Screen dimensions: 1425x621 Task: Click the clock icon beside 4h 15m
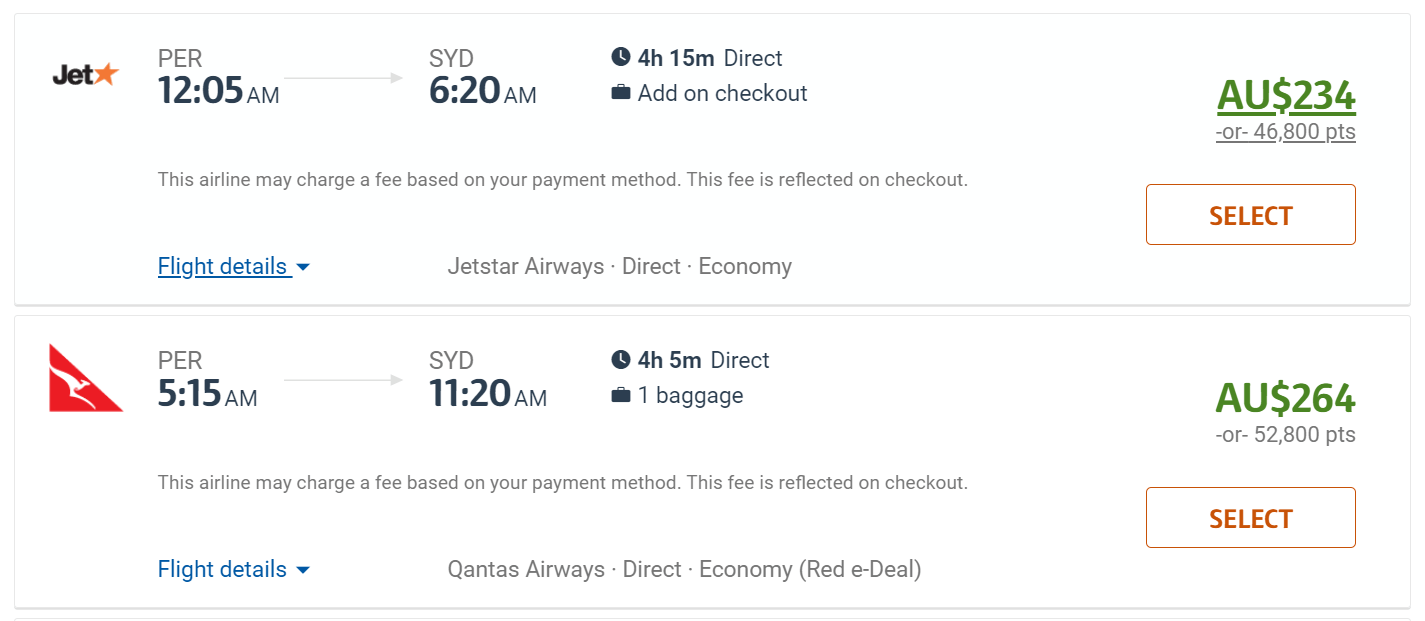click(620, 58)
